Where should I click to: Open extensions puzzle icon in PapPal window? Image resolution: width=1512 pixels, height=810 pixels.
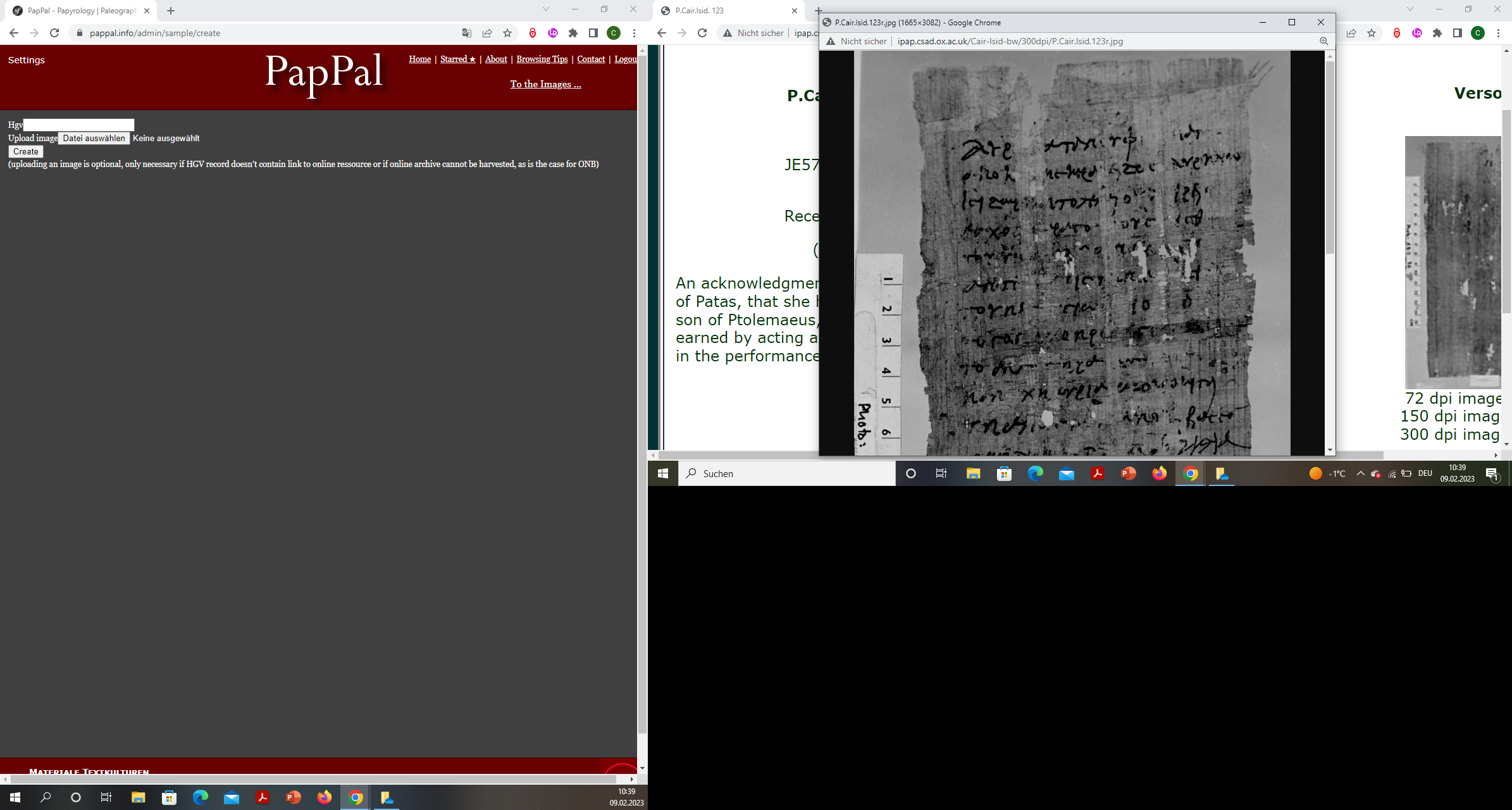pos(573,33)
